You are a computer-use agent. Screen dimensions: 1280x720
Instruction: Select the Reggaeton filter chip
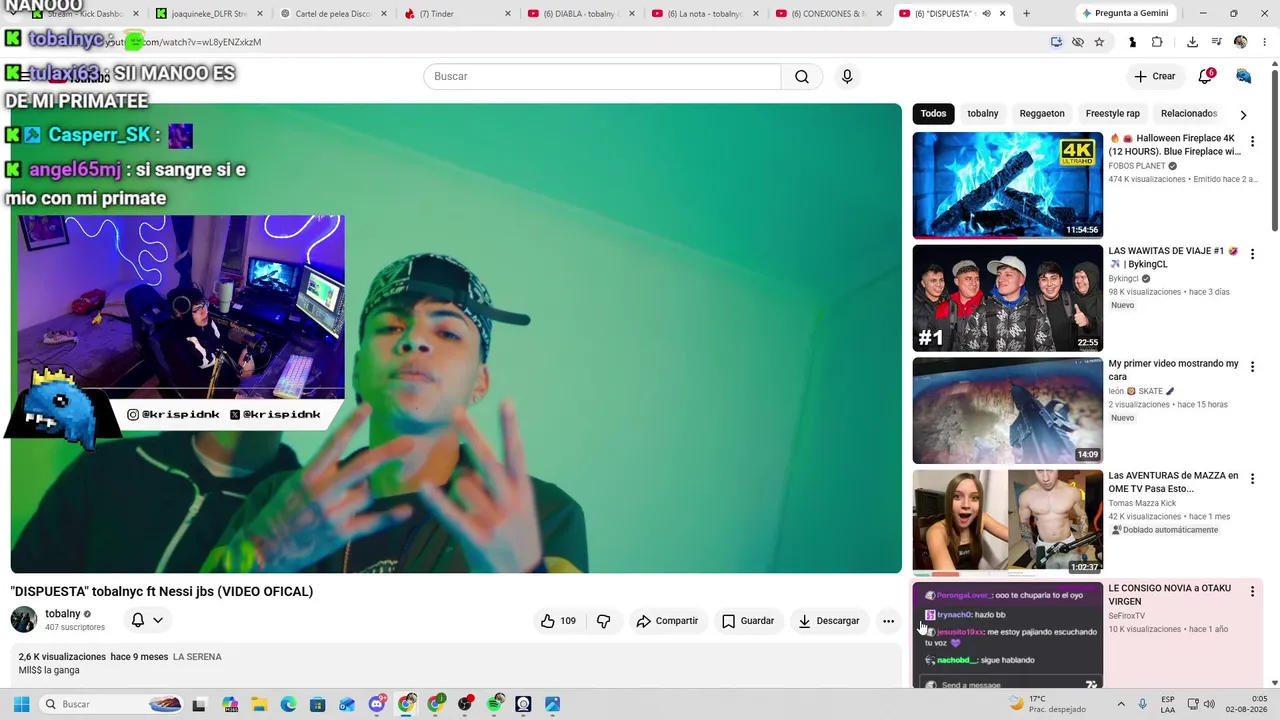tap(1042, 114)
